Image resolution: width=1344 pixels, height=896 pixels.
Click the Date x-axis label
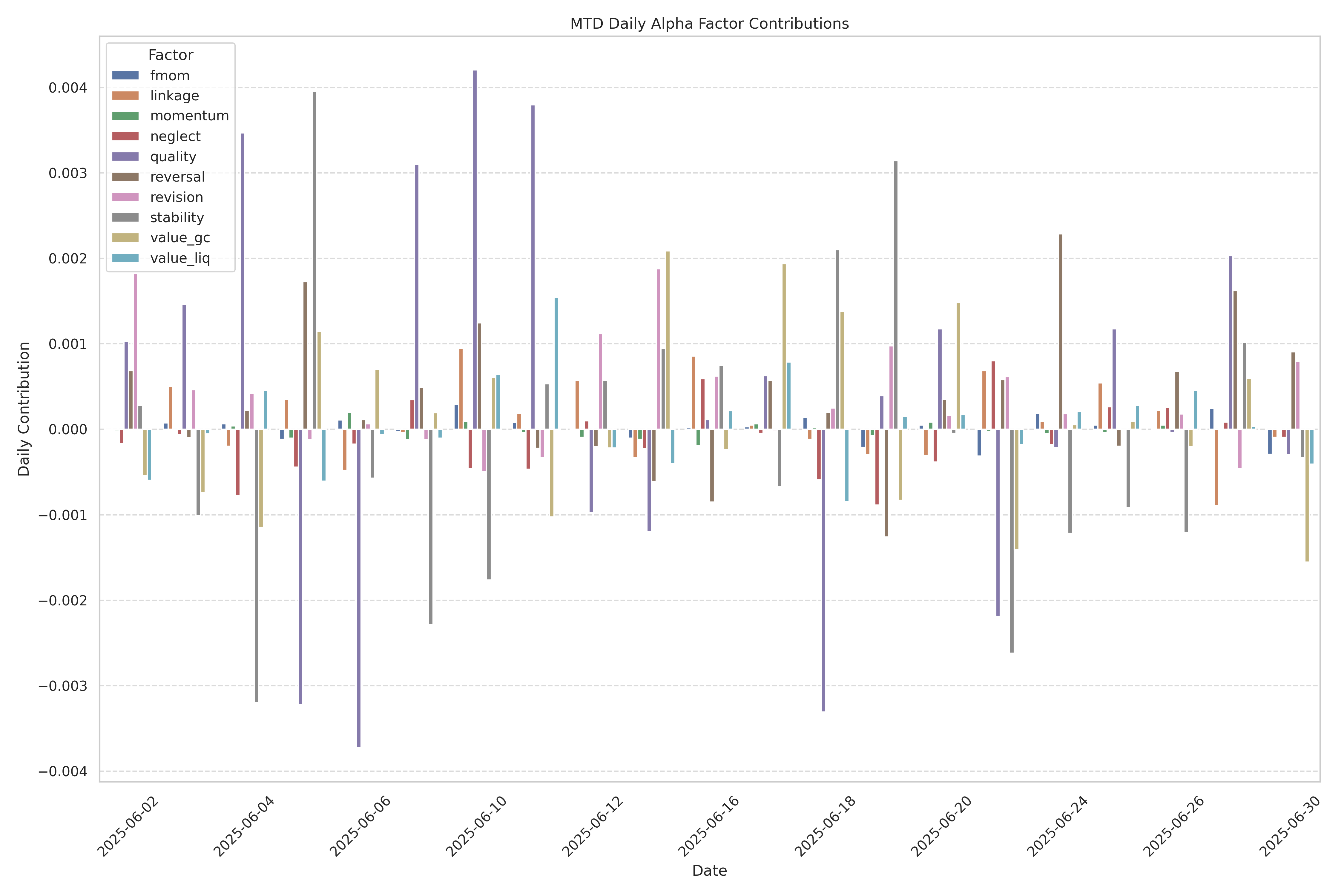tap(709, 870)
